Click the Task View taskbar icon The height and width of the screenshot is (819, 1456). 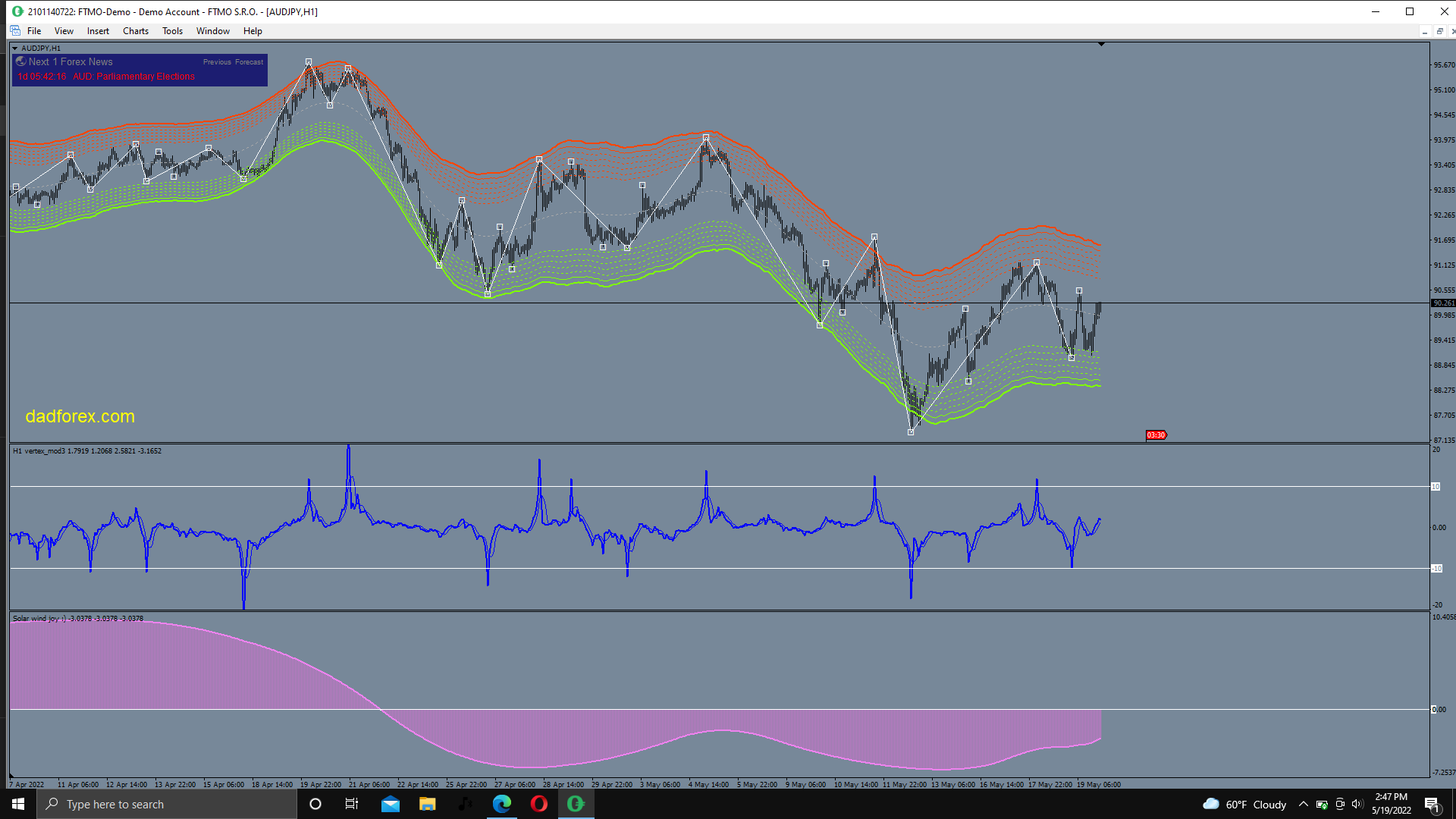tap(352, 804)
